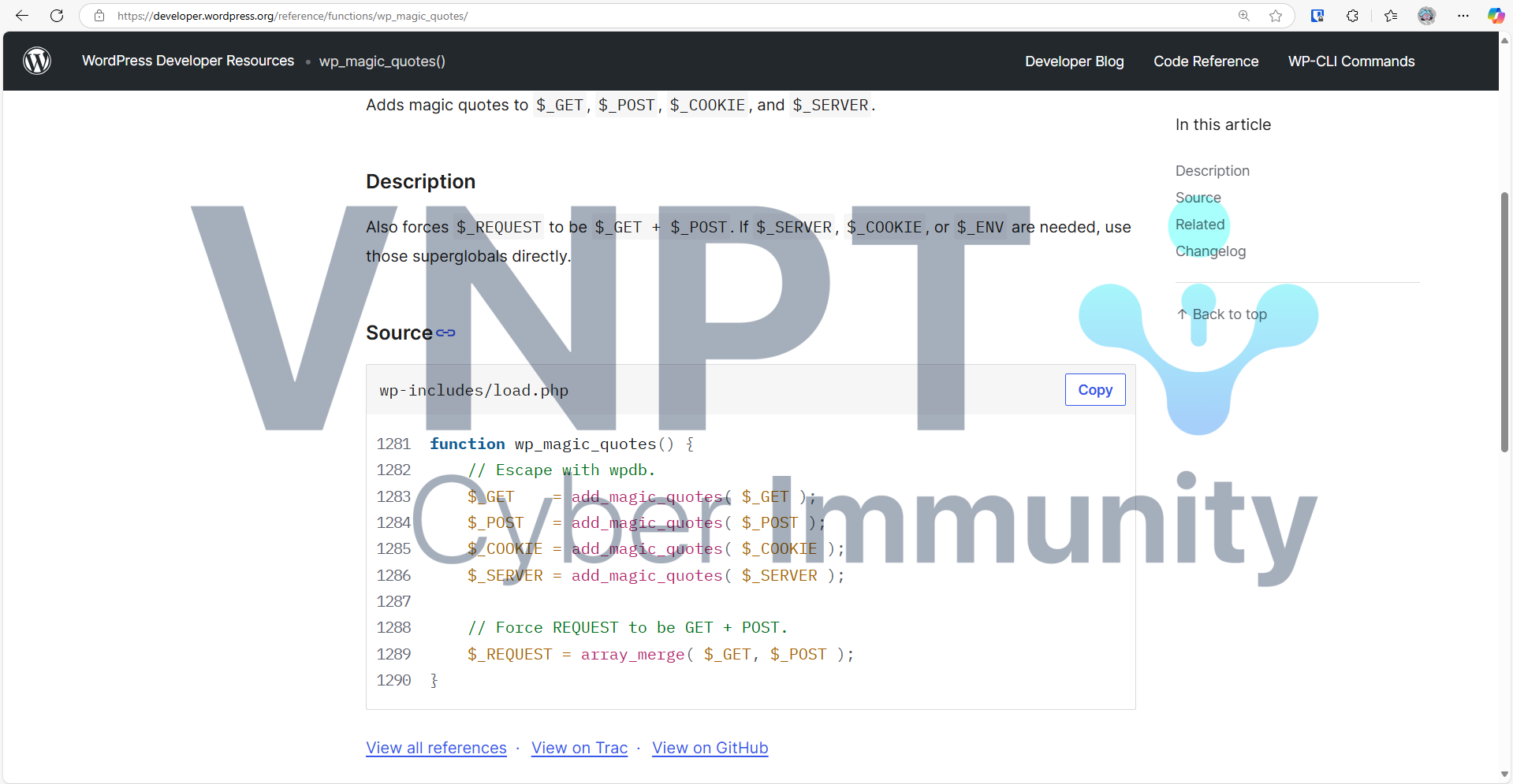The image size is (1513, 784).
Task: Open View on Trac link
Action: [x=579, y=748]
